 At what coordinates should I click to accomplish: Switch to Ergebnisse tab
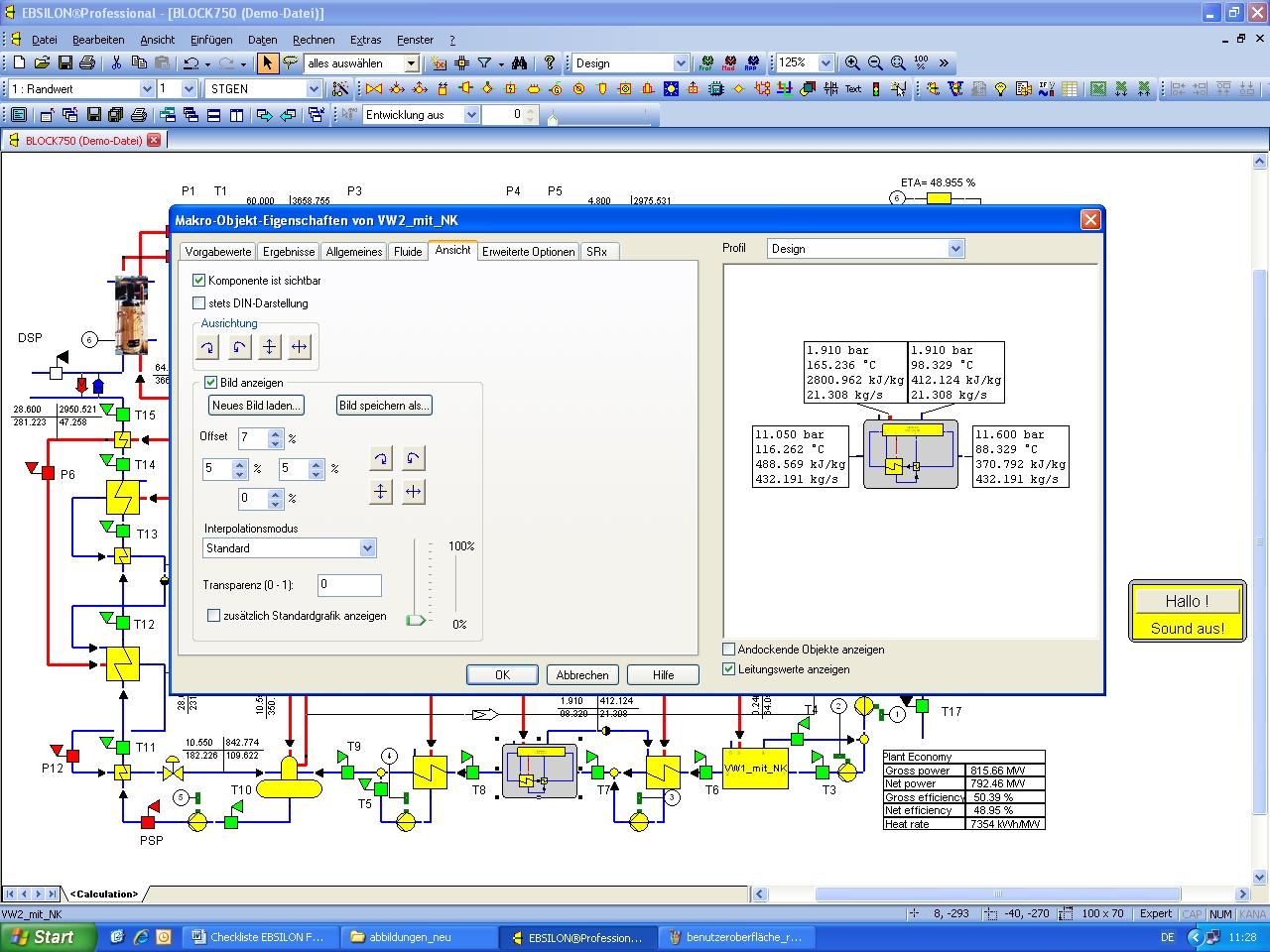[289, 252]
